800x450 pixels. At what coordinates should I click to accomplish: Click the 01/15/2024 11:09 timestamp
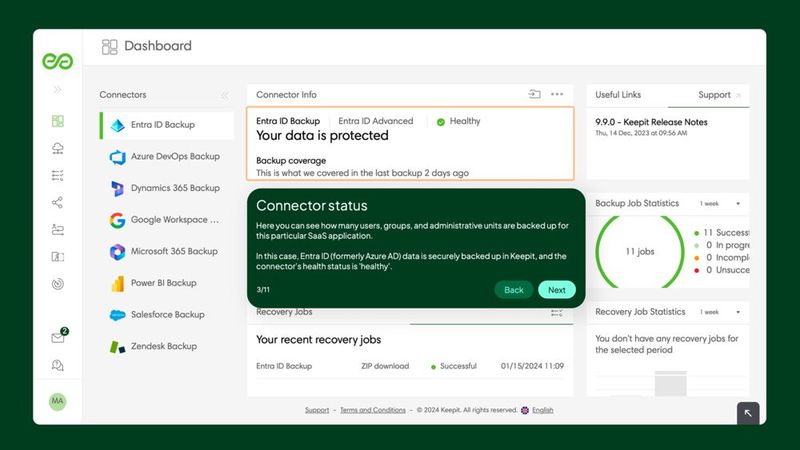pyautogui.click(x=532, y=366)
